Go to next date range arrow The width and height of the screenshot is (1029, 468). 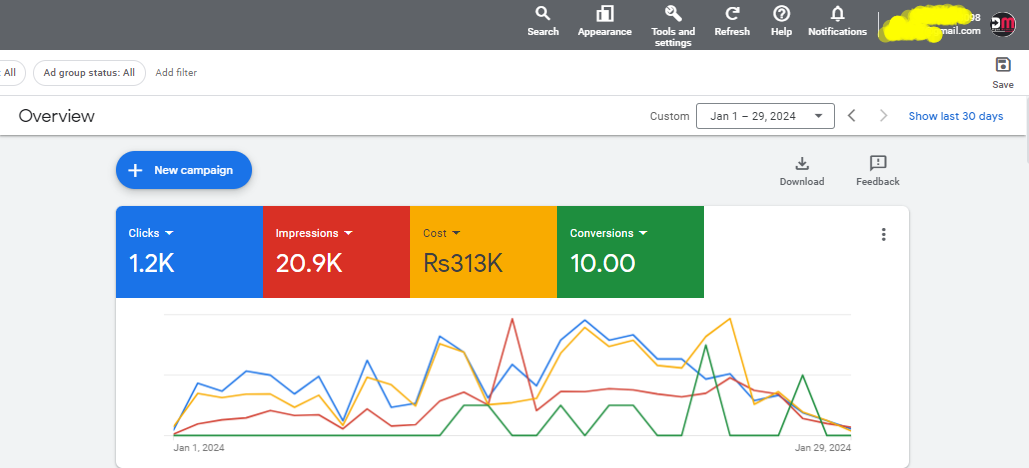[x=883, y=116]
